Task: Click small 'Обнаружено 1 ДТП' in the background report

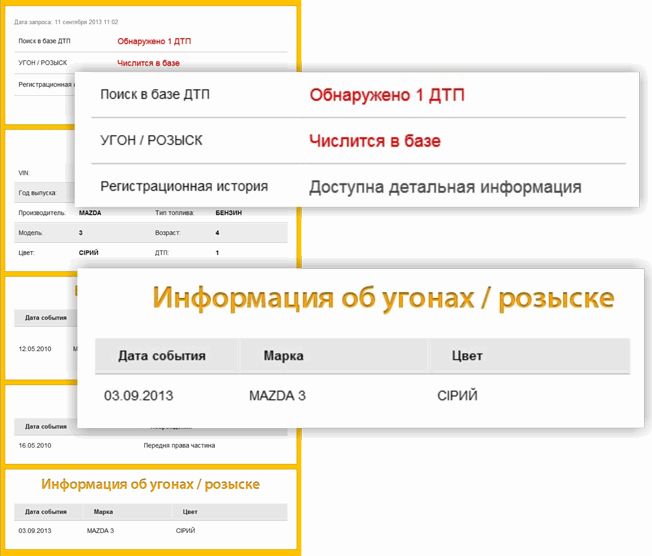Action: click(x=154, y=41)
